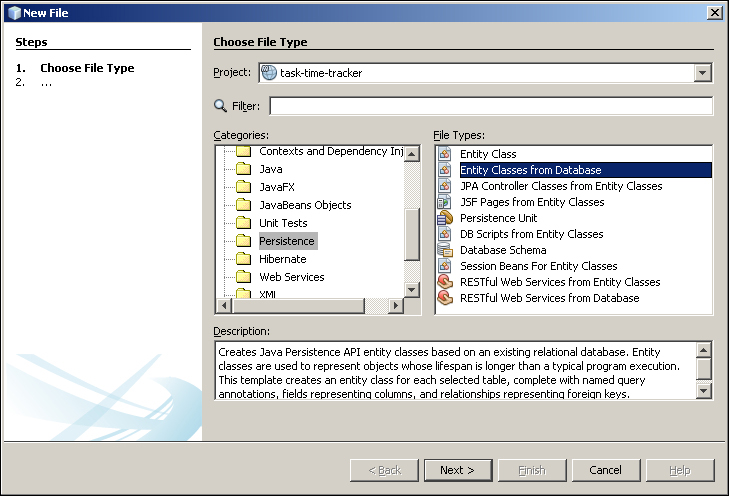Open the task-time-tracker project combo box
Image resolution: width=729 pixels, height=496 pixels.
485,73
